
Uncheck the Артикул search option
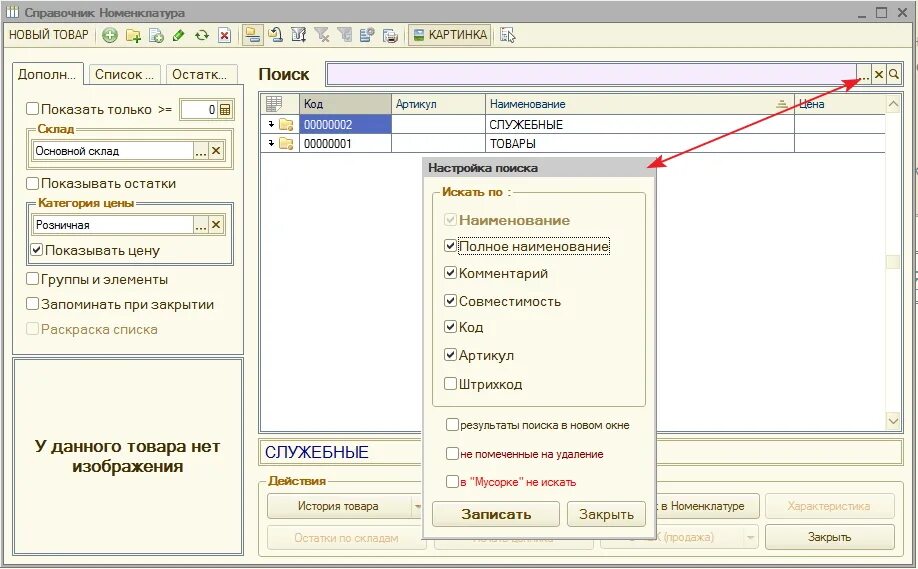pyautogui.click(x=450, y=355)
